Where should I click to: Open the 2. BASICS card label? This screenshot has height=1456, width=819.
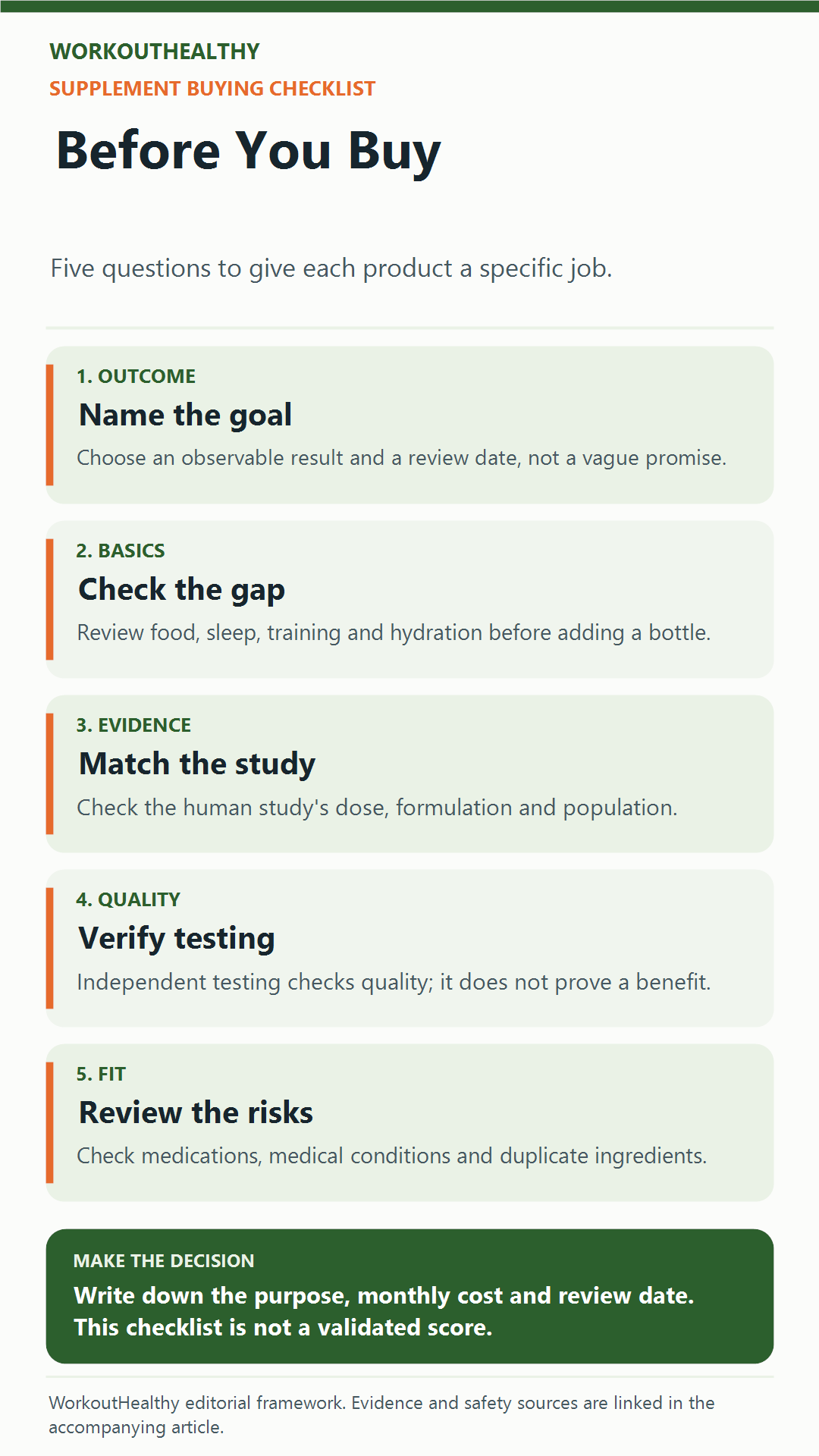[121, 551]
